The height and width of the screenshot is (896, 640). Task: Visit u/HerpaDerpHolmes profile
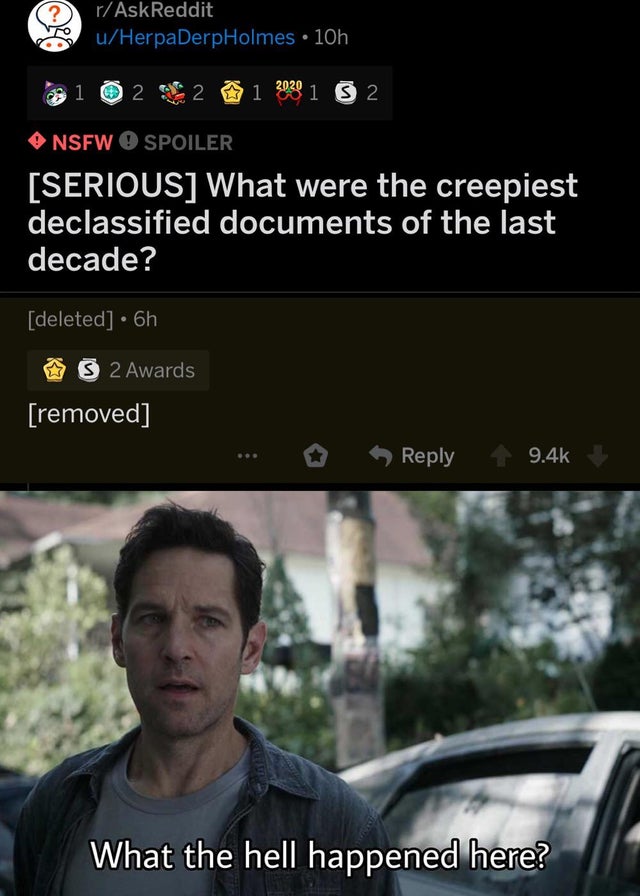[x=195, y=38]
